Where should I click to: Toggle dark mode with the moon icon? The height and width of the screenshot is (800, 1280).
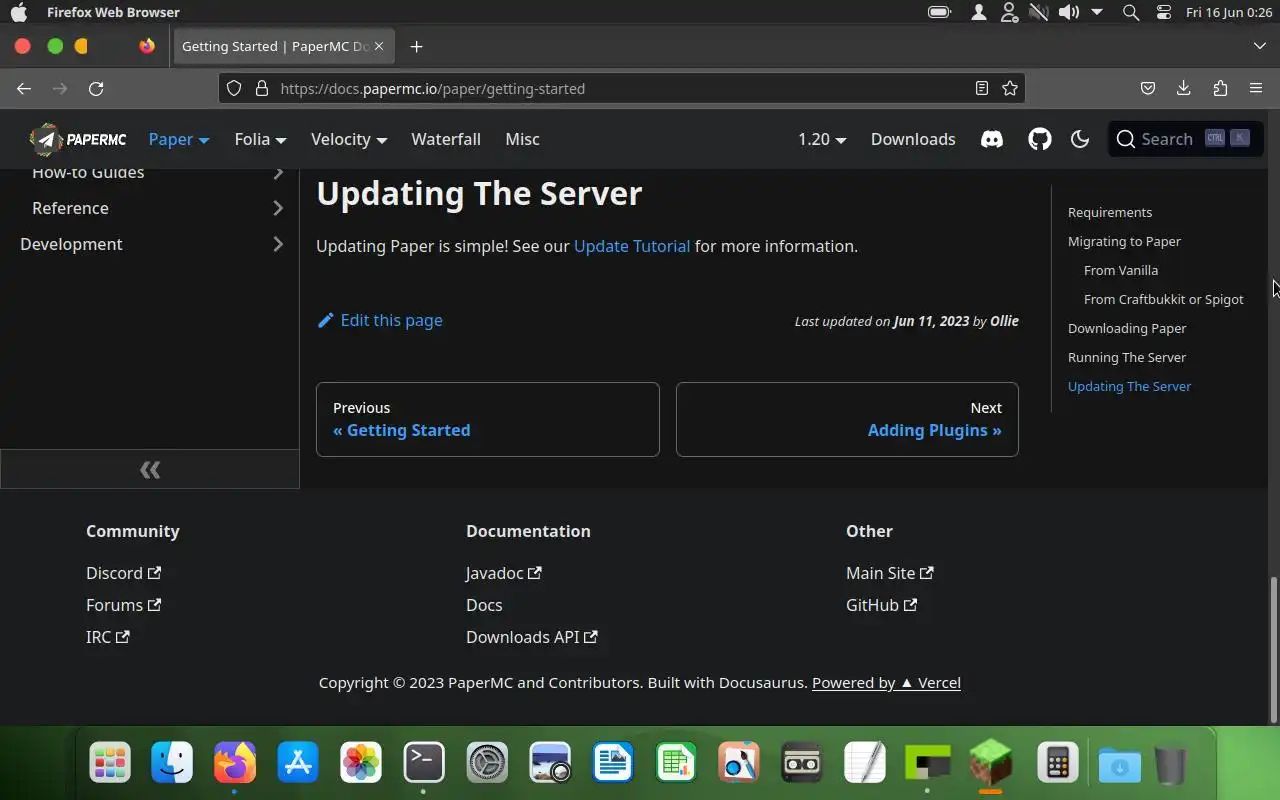click(1080, 139)
